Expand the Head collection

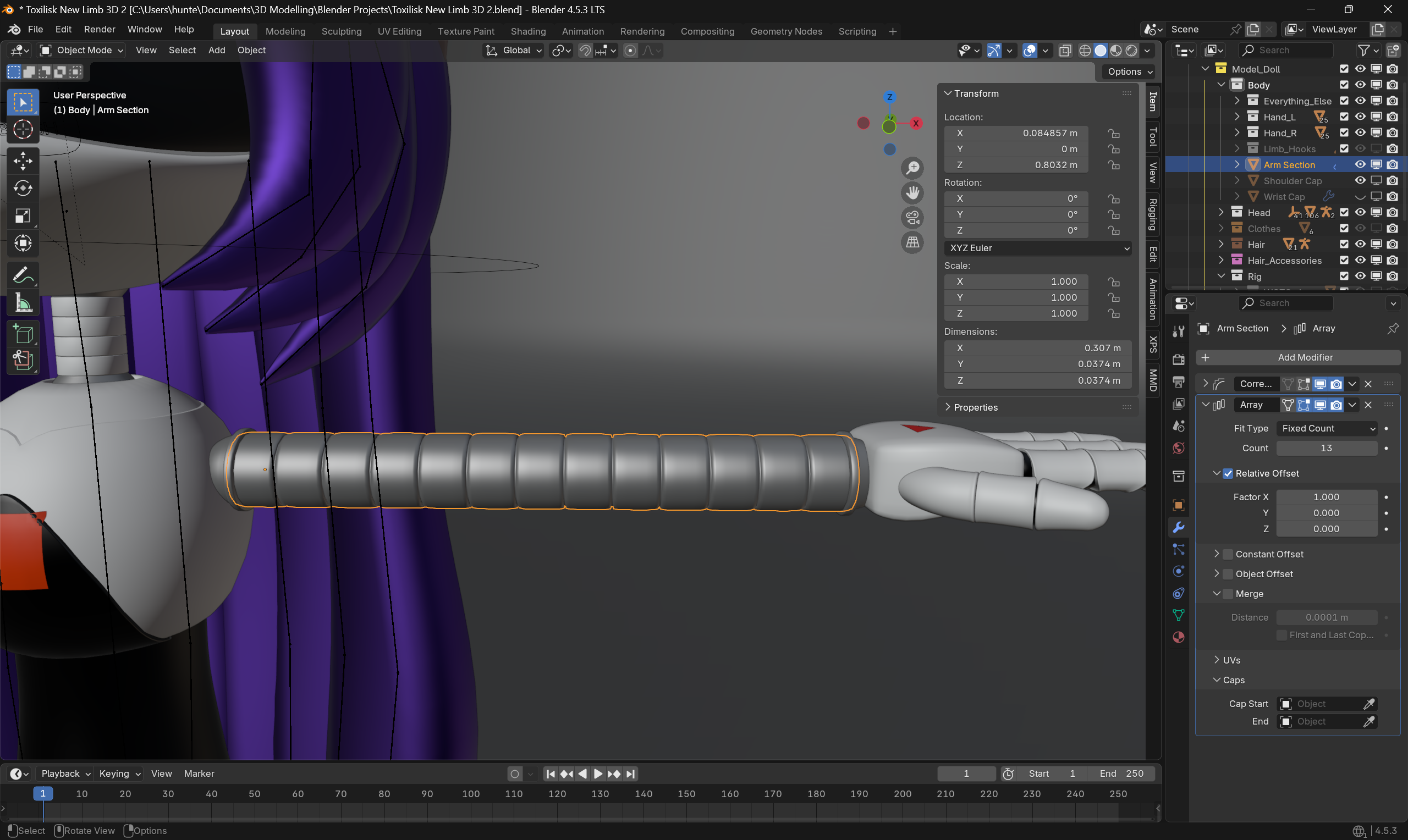click(1221, 213)
